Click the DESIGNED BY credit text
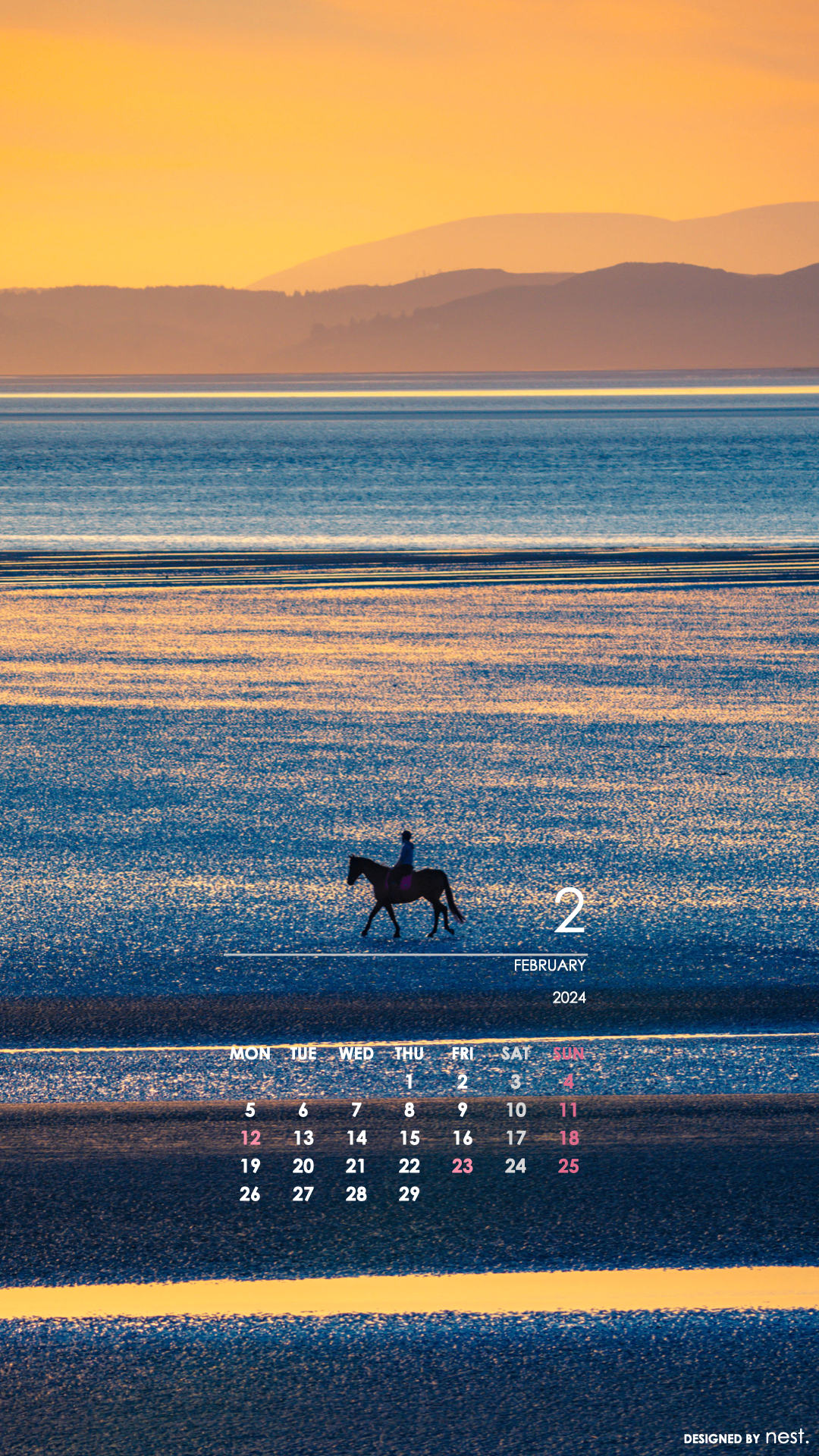Image resolution: width=819 pixels, height=1456 pixels. pos(721,1439)
